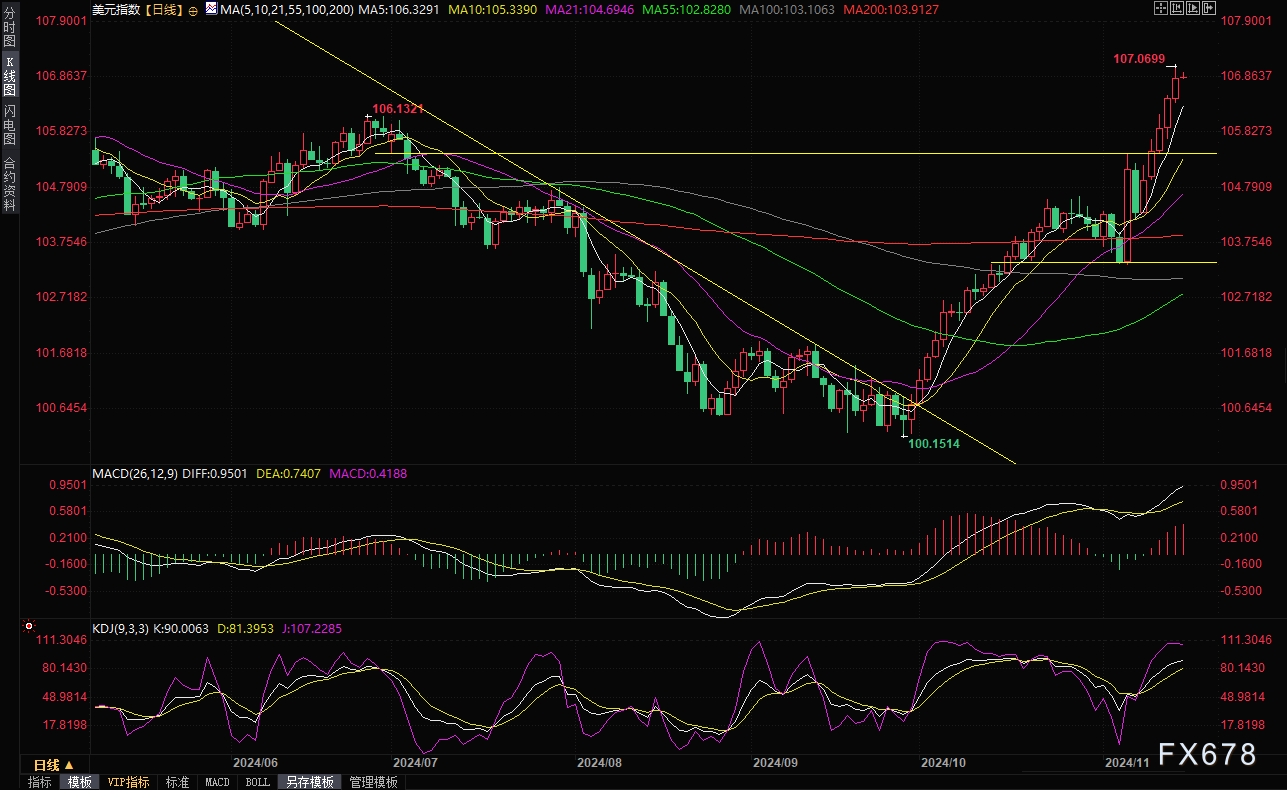Apply the BOLL indicator template
Viewport: 1287px width, 790px height.
[257, 782]
